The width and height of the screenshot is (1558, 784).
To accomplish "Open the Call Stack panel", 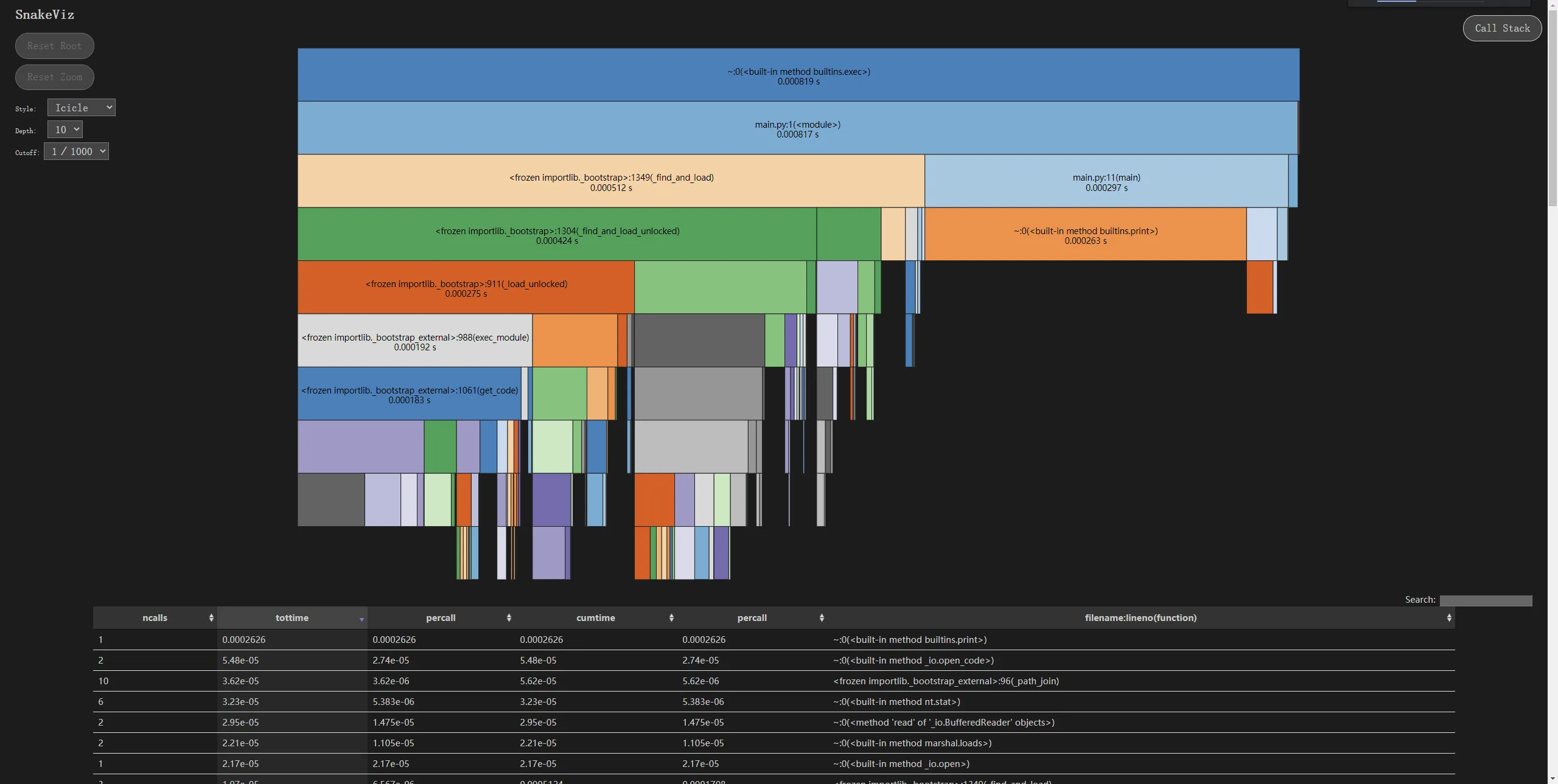I will (1501, 28).
